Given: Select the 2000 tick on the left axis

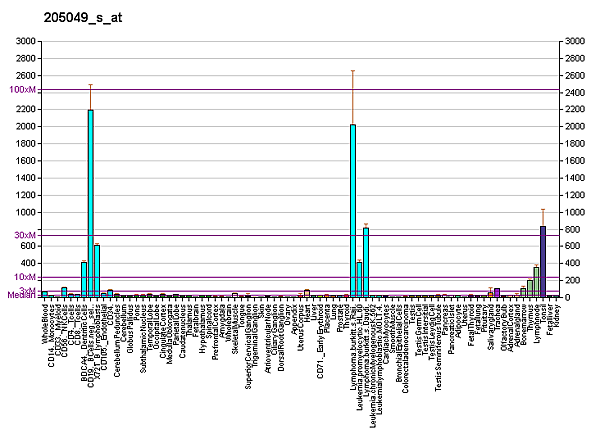Looking at the screenshot, I should tap(26, 127).
